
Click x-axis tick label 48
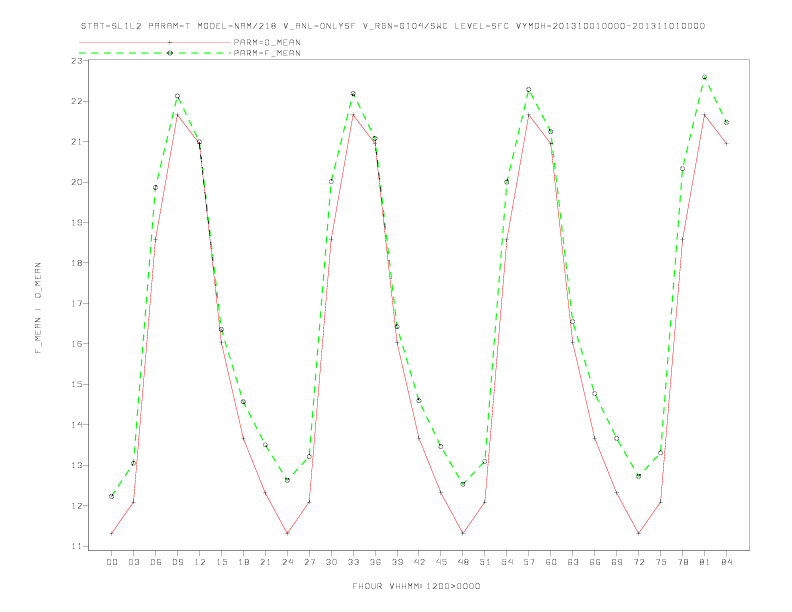tap(463, 562)
